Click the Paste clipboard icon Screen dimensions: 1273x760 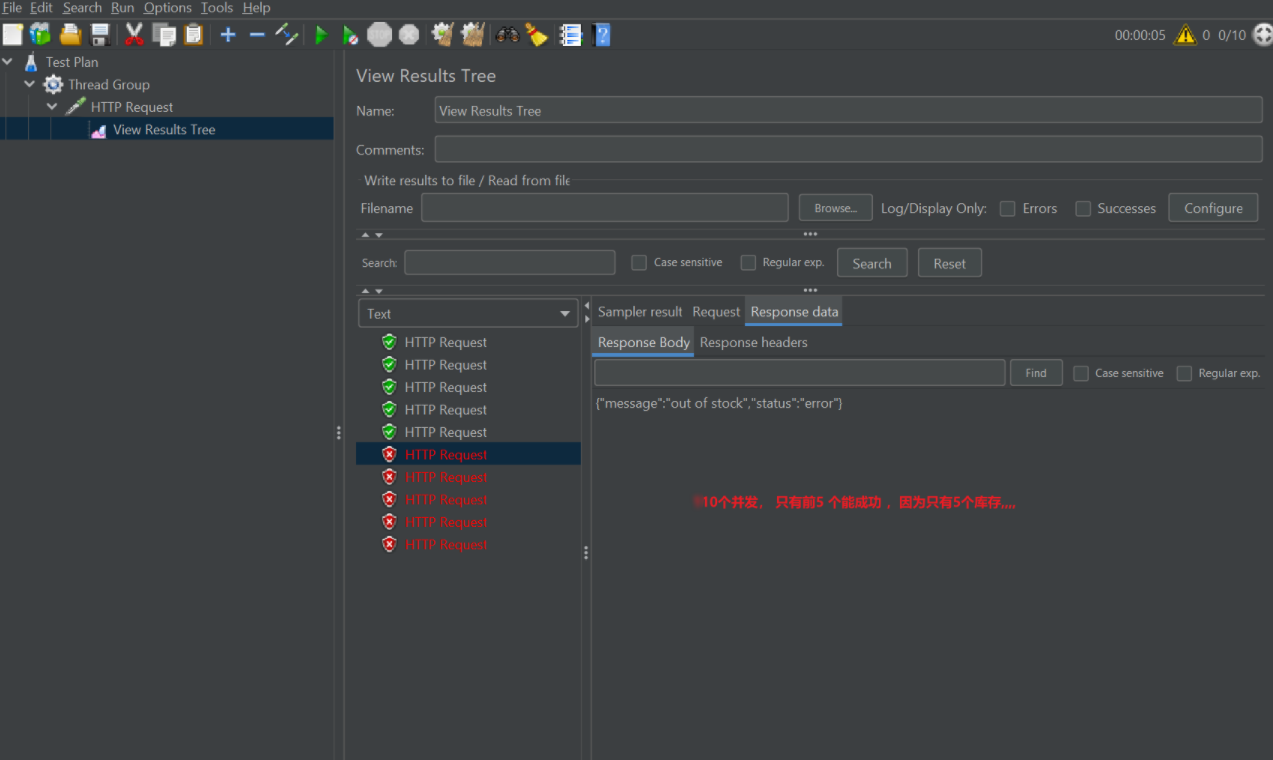point(193,35)
